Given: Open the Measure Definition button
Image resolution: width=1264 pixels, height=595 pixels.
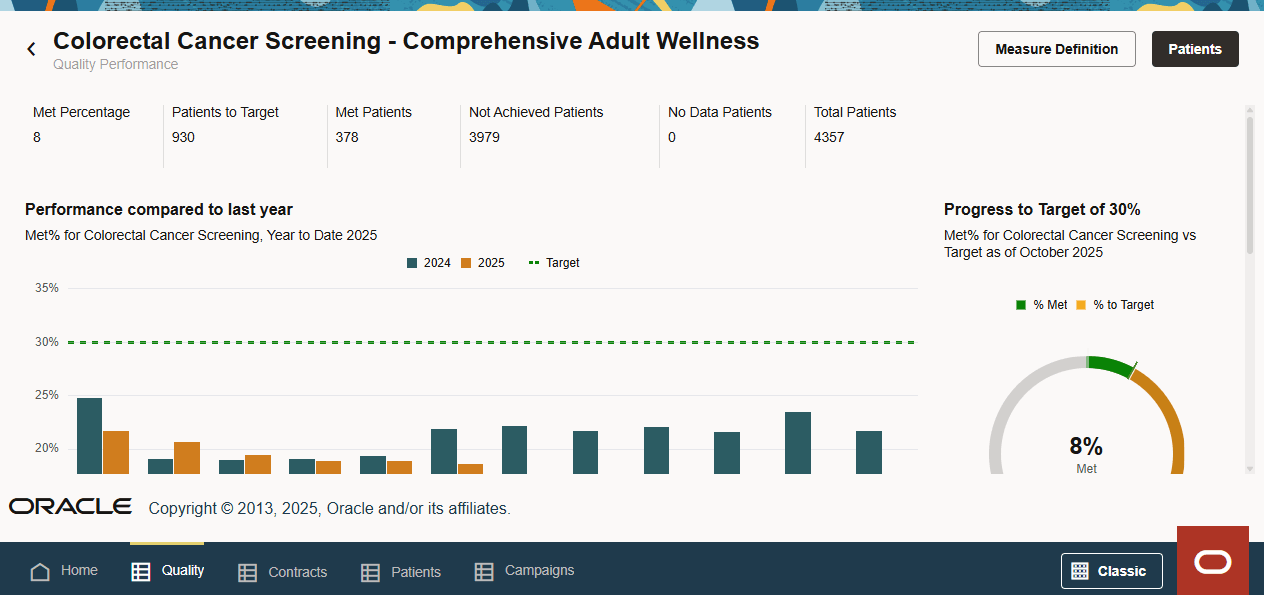Looking at the screenshot, I should (x=1056, y=49).
